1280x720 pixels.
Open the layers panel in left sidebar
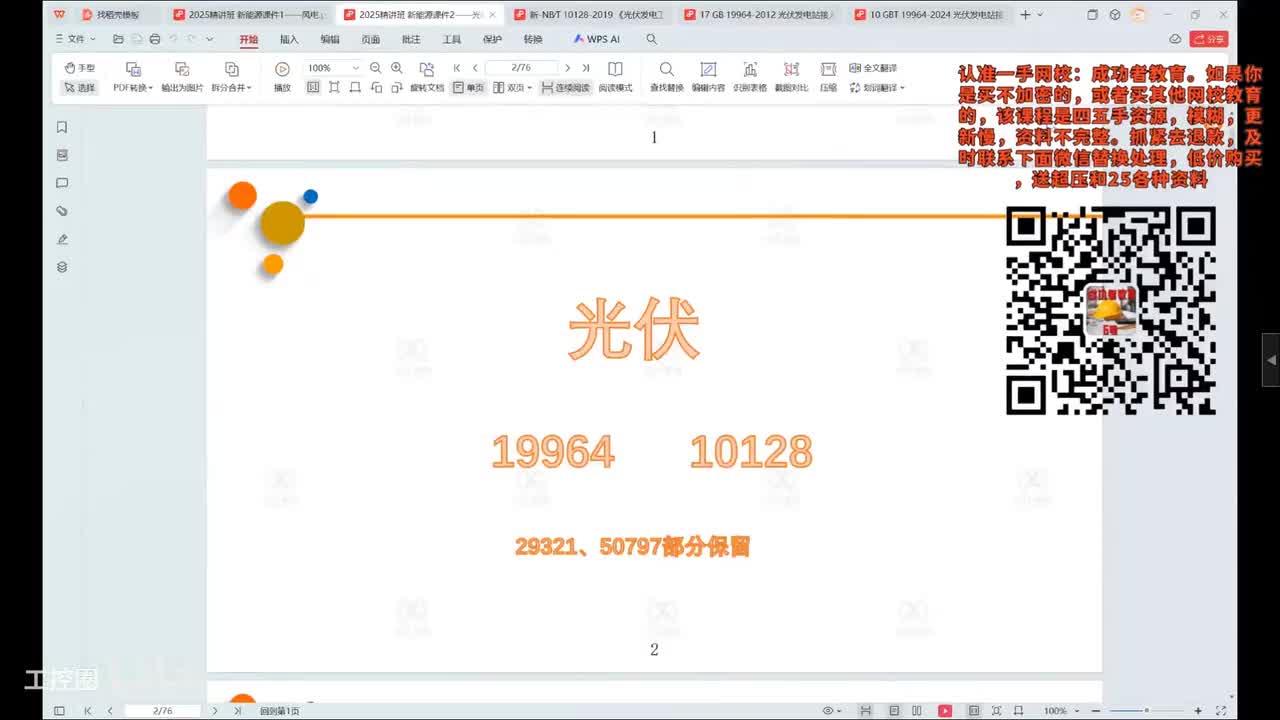pyautogui.click(x=62, y=267)
